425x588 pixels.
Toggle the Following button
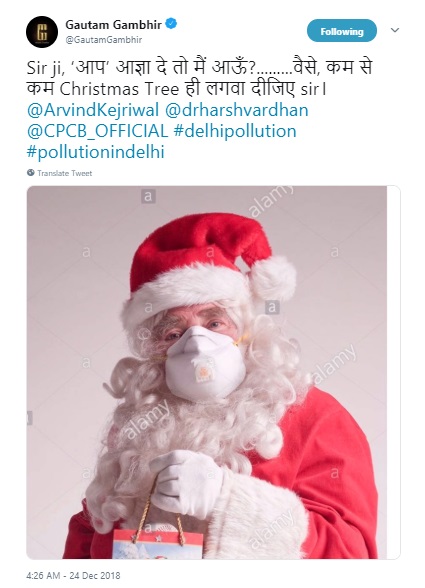pyautogui.click(x=342, y=31)
